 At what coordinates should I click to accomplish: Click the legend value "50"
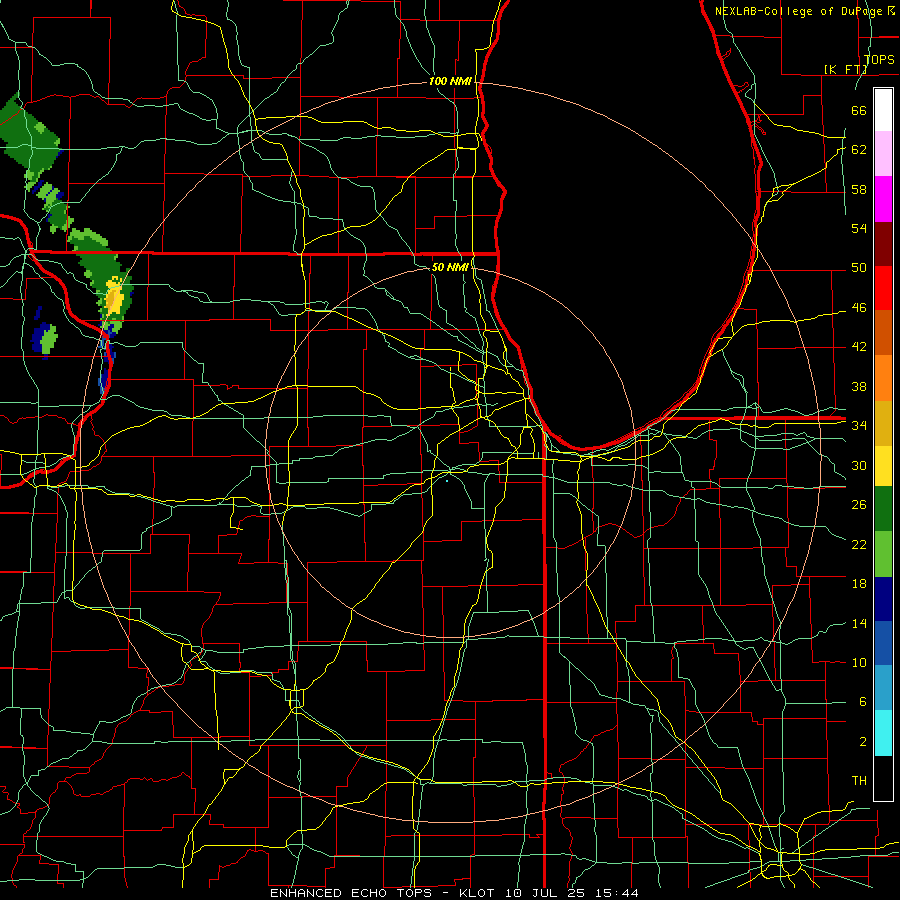click(859, 267)
